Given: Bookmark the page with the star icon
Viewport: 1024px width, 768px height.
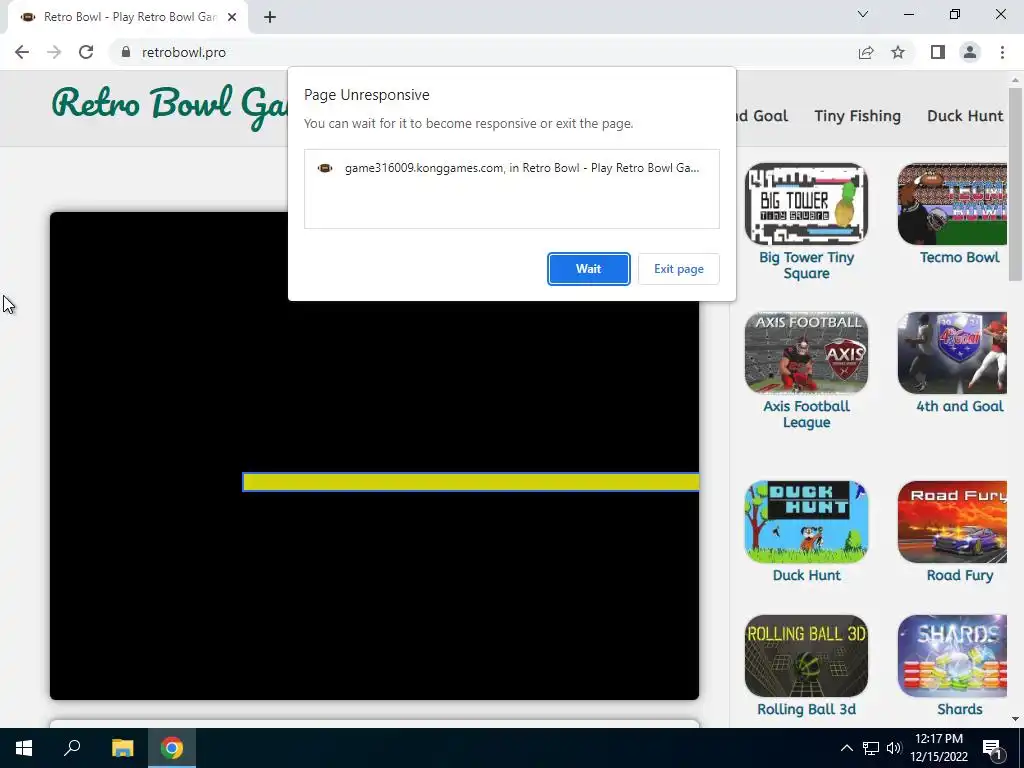Looking at the screenshot, I should (898, 52).
